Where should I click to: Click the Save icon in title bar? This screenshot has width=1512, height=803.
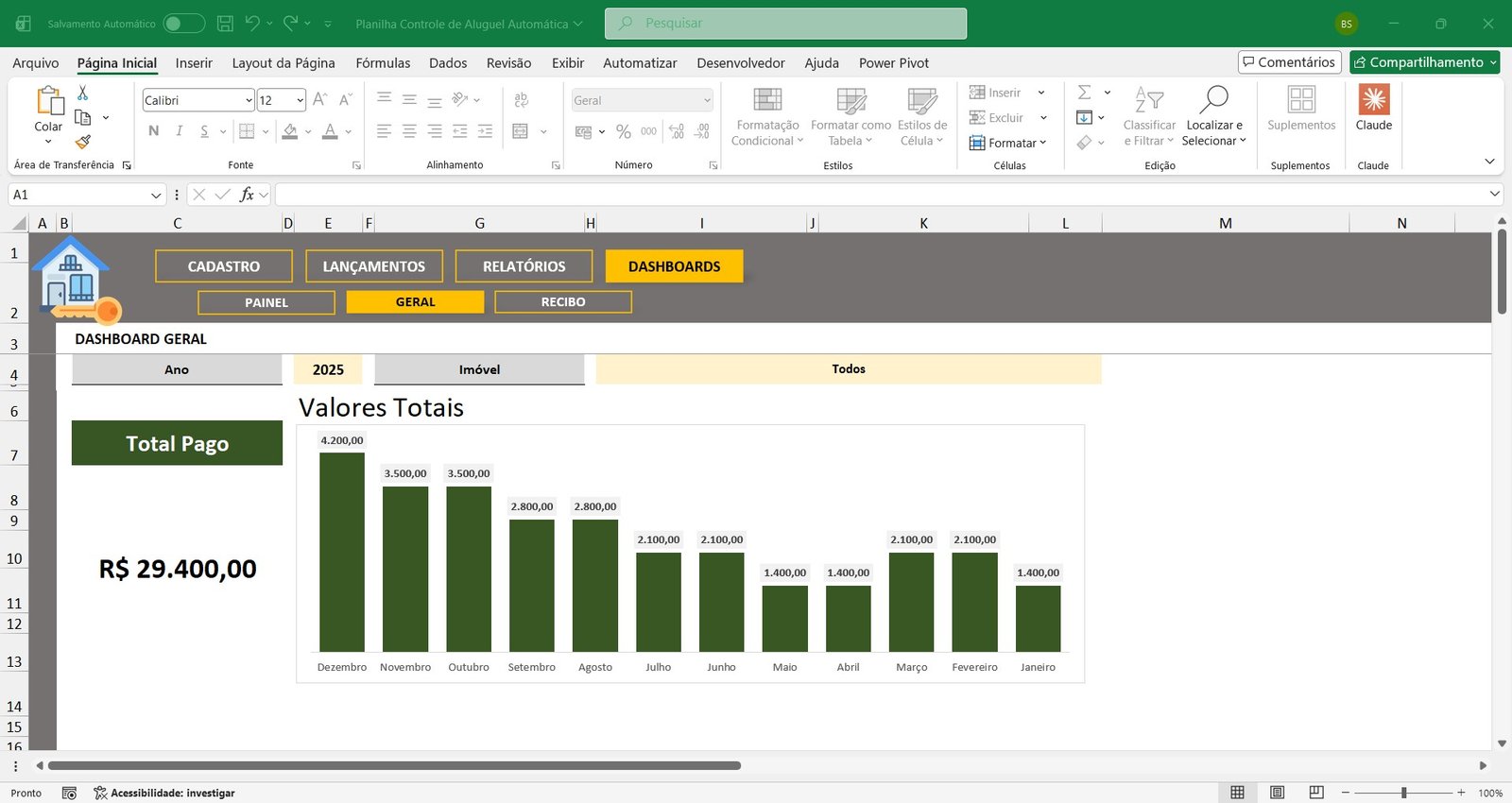point(225,24)
